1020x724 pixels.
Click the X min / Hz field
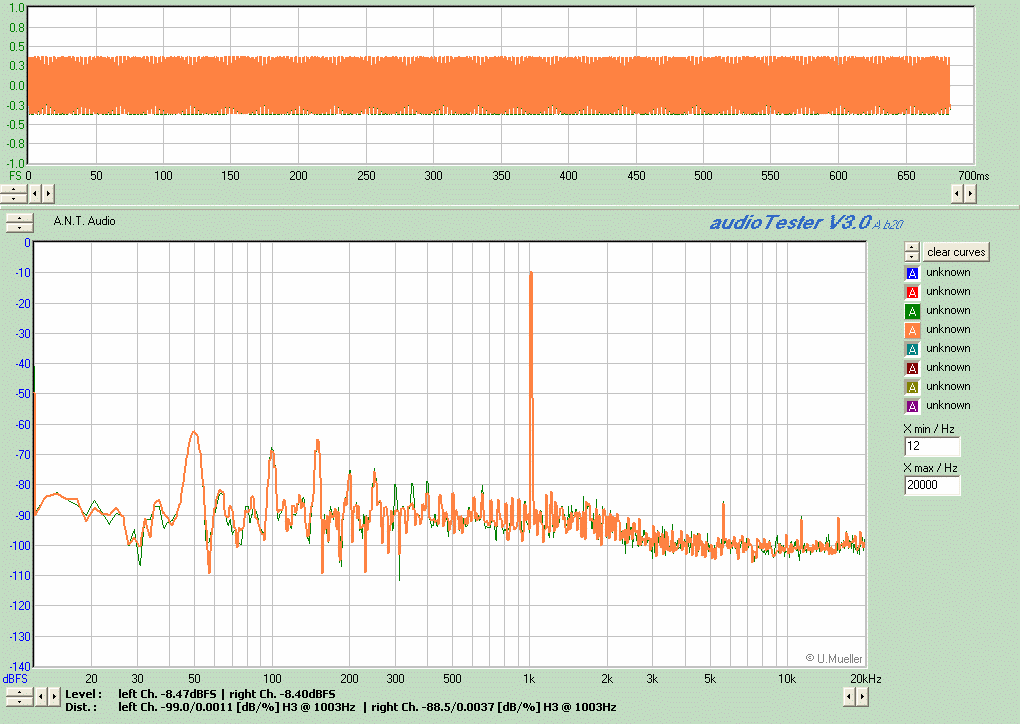coord(932,447)
